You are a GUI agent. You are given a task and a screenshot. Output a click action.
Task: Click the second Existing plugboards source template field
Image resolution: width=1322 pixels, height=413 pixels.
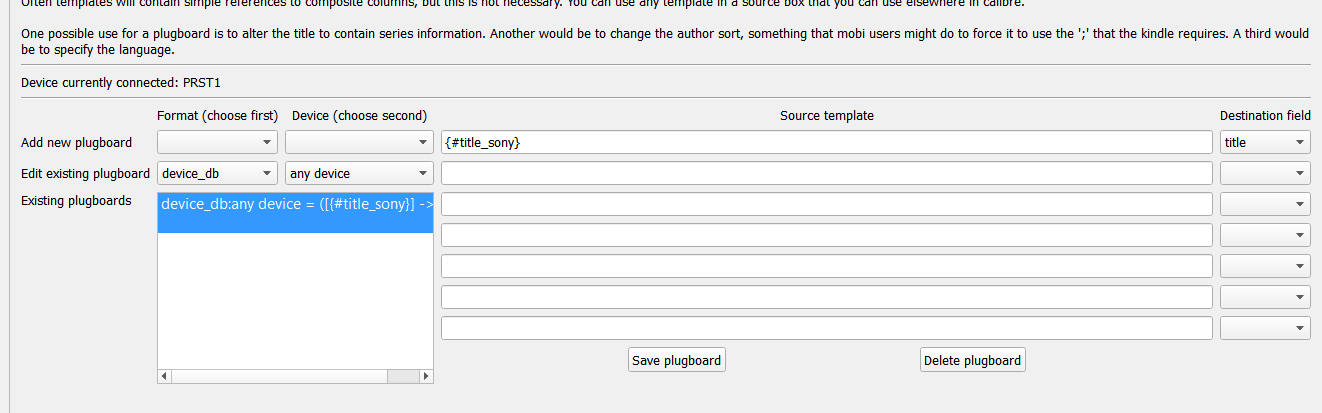tap(826, 235)
